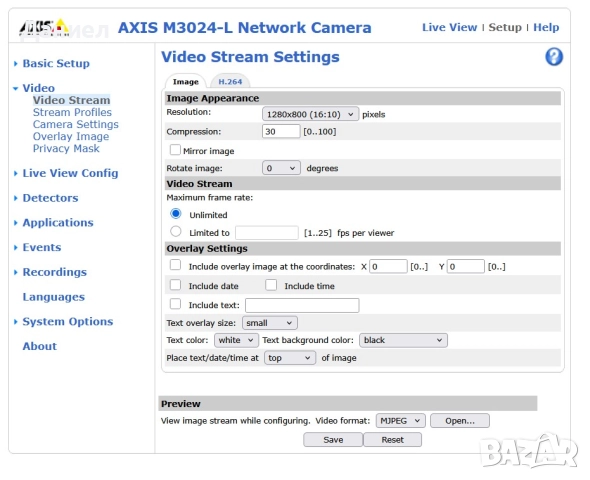This screenshot has width=590, height=480.
Task: Expand the Applications section
Action: [58, 222]
